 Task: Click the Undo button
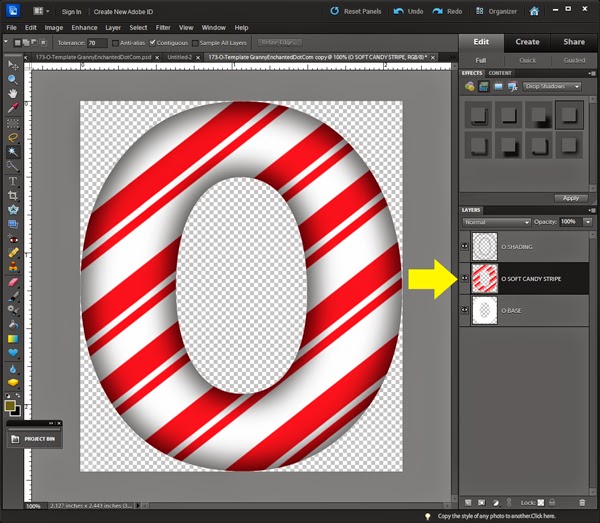tap(408, 11)
